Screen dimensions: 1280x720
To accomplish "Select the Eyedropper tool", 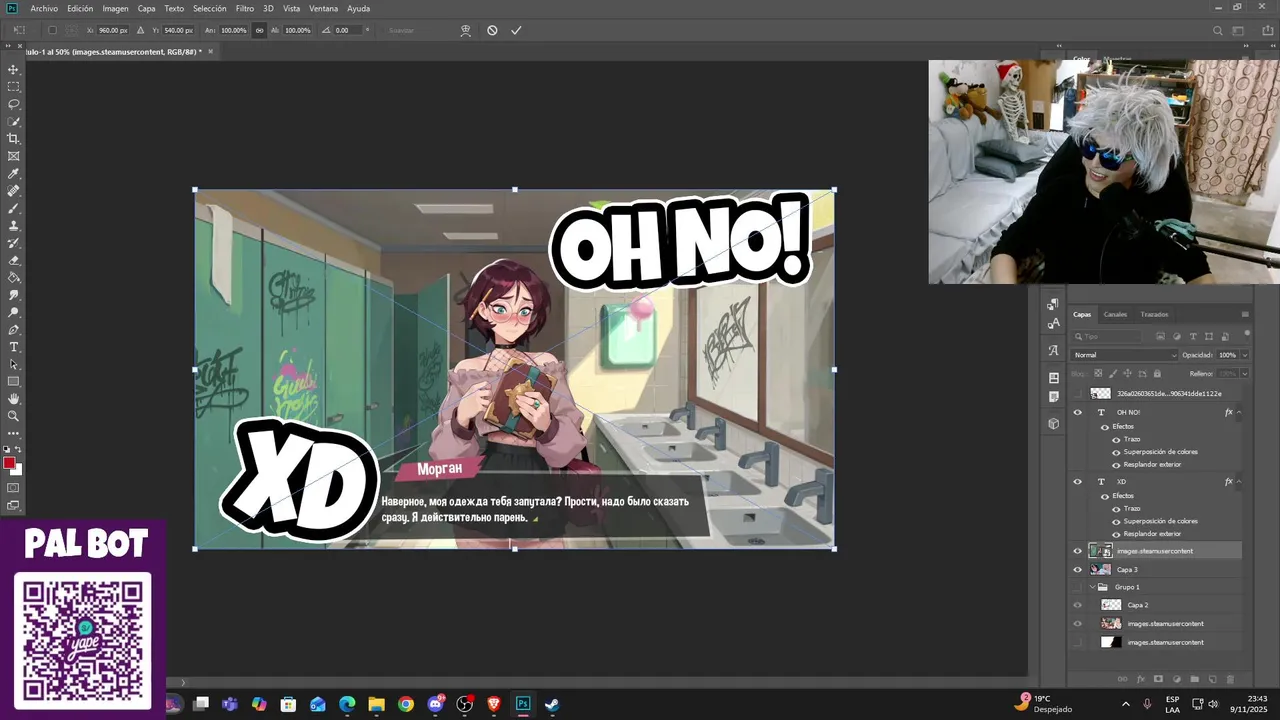I will pos(13,174).
